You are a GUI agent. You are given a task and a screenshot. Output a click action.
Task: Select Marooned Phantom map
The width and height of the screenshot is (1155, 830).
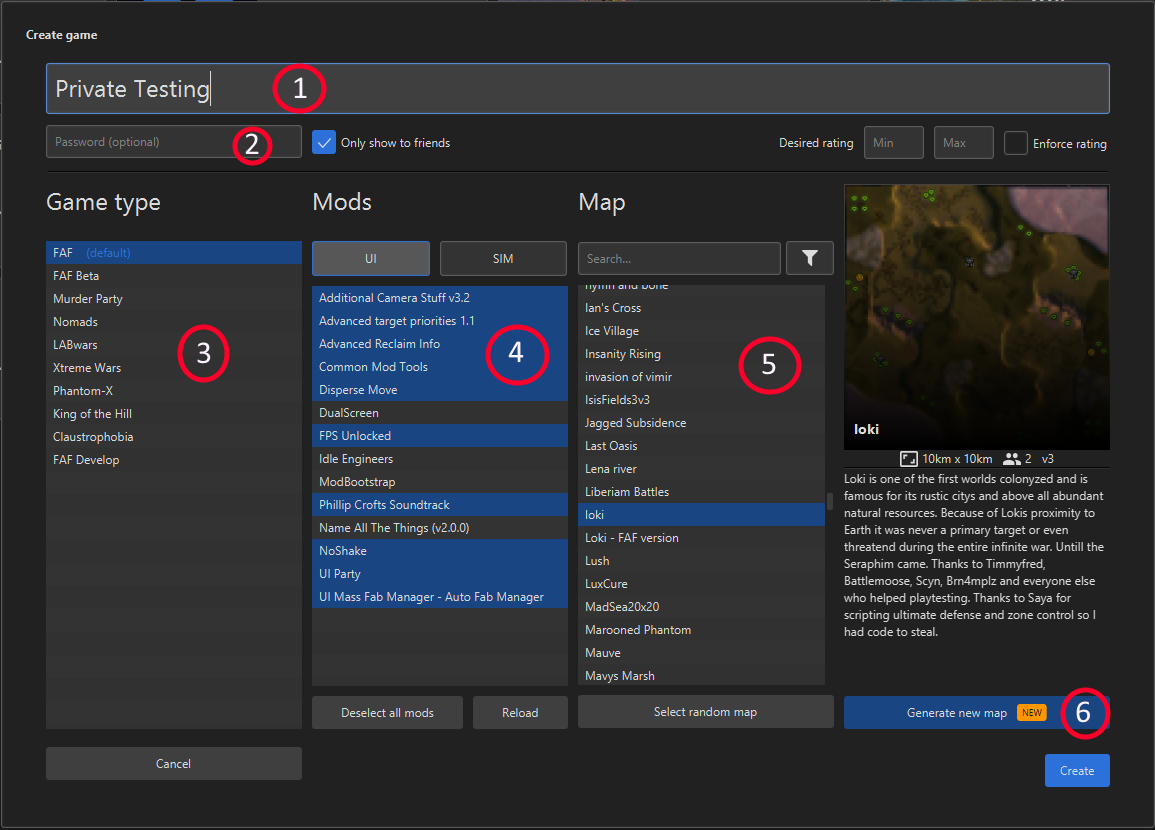click(701, 630)
